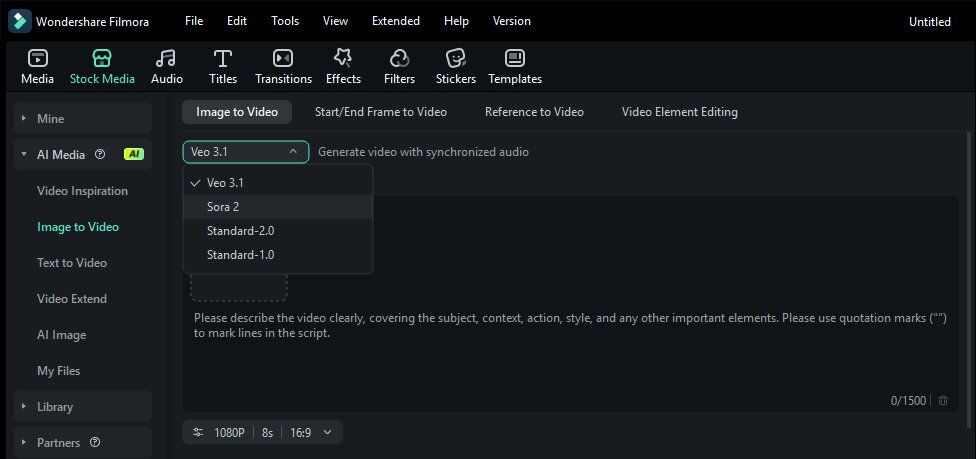Click the trash icon in prompt box
The image size is (976, 459).
click(942, 401)
